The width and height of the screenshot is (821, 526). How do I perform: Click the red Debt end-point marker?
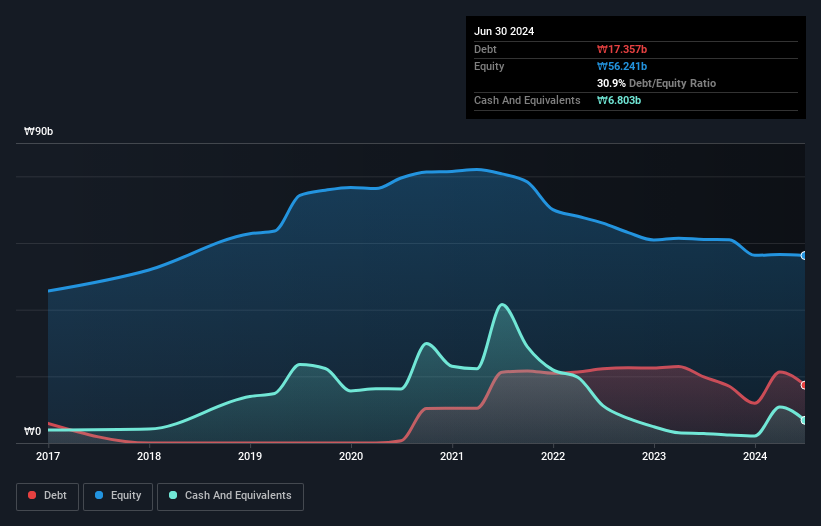tap(804, 385)
